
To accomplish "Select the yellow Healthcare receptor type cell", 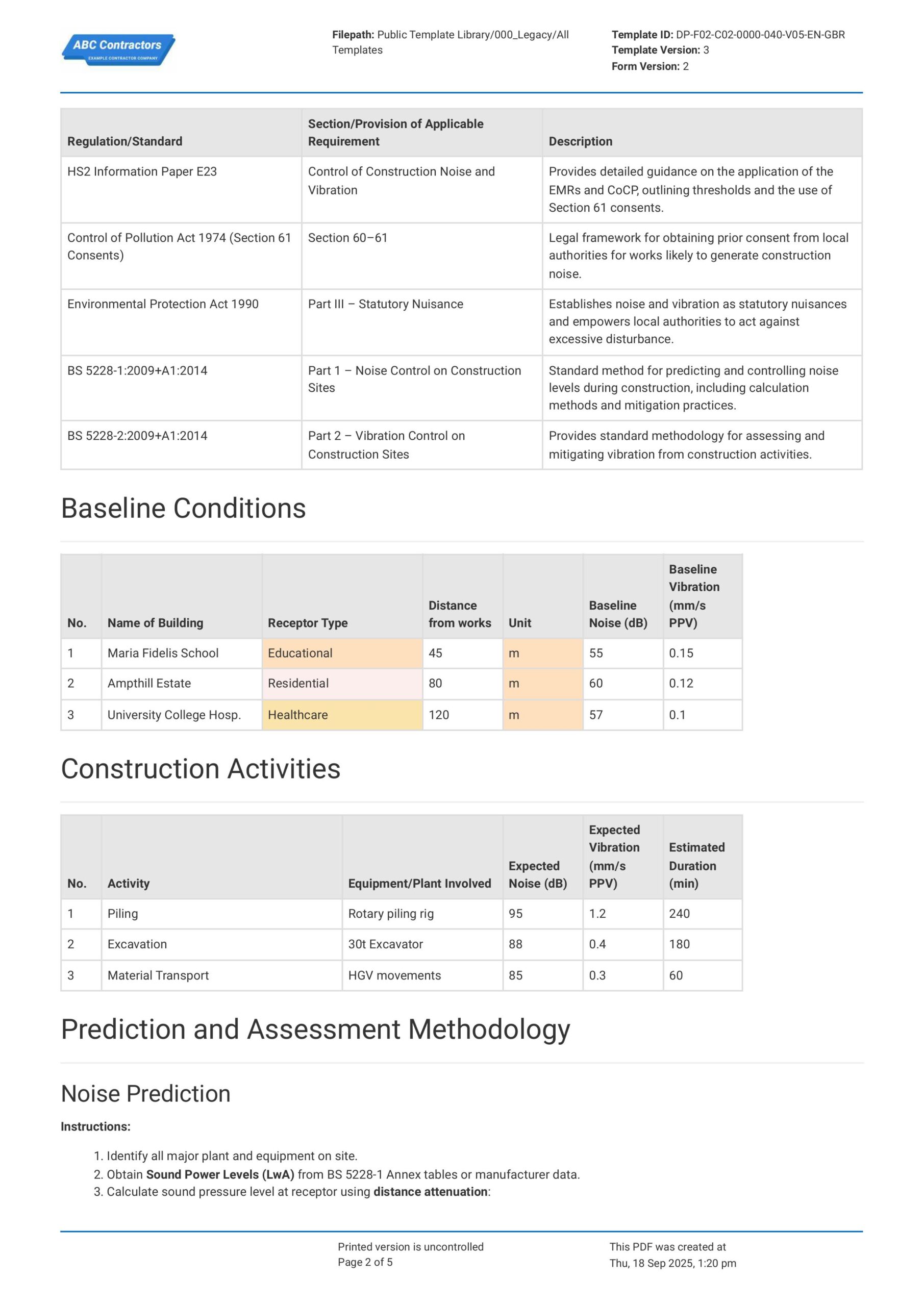I will [341, 715].
